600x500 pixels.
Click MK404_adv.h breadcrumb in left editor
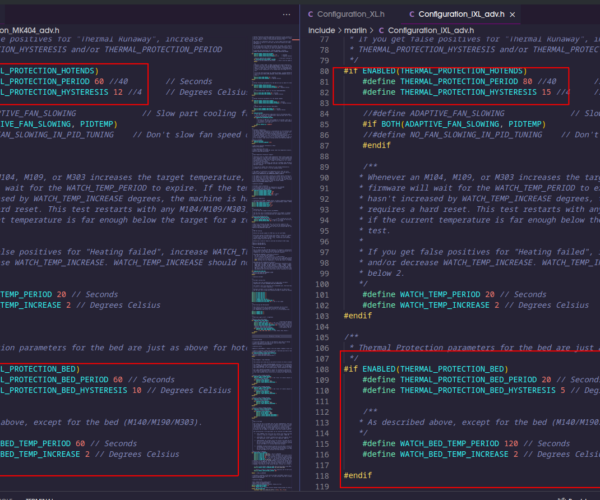click(x=29, y=30)
